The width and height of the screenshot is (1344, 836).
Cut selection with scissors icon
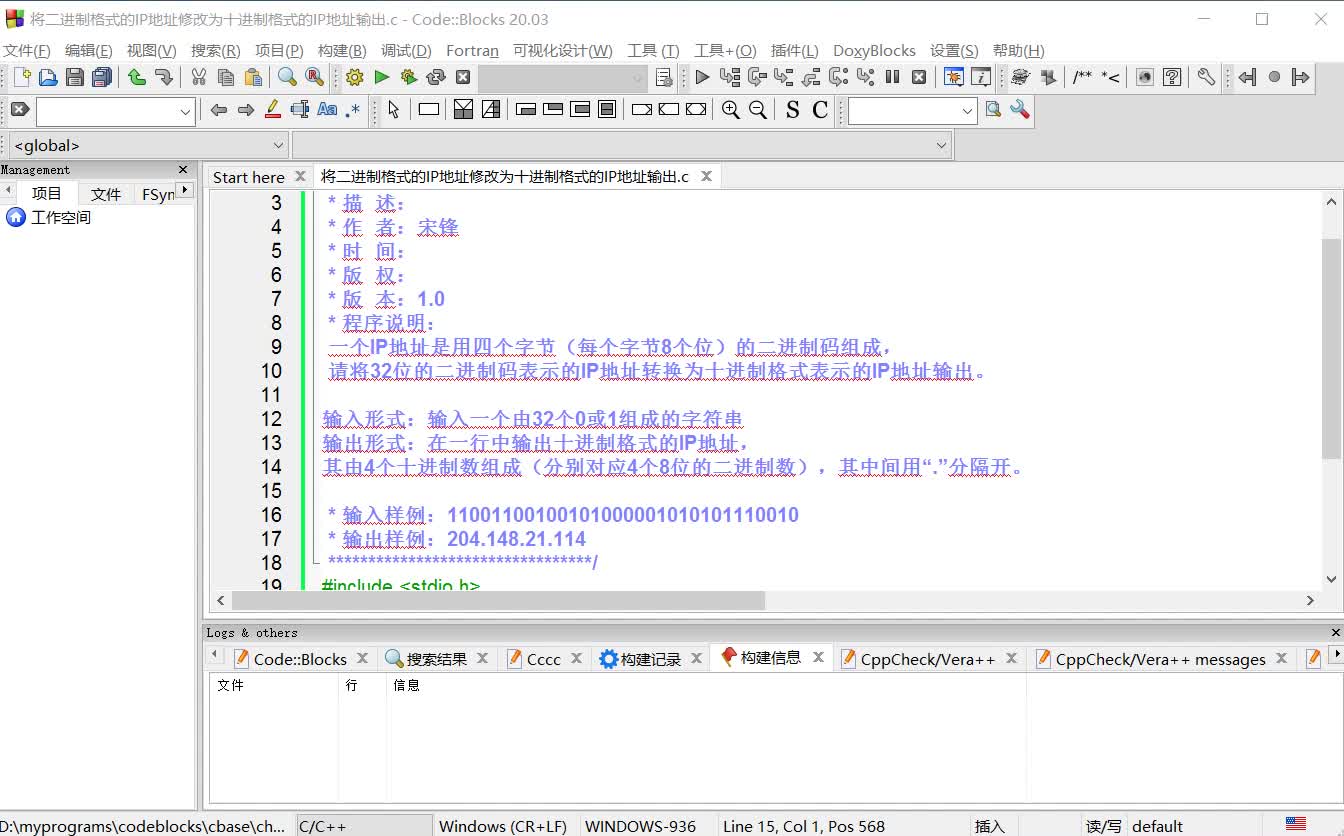(x=199, y=77)
